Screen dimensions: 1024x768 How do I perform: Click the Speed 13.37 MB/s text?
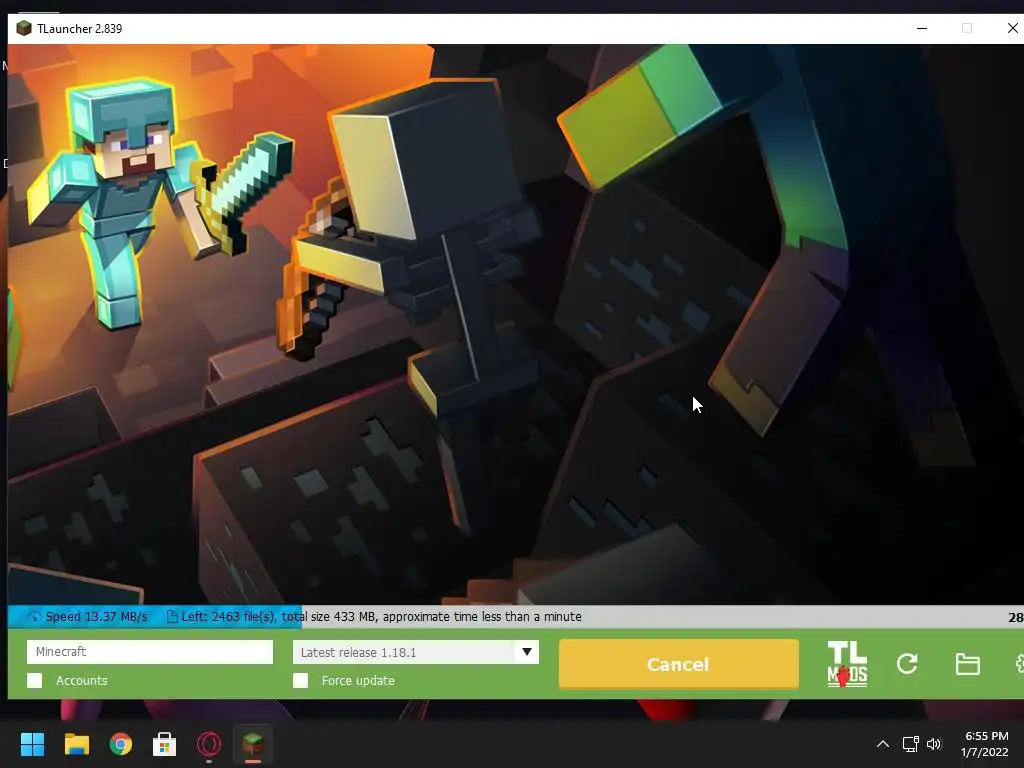coord(97,616)
